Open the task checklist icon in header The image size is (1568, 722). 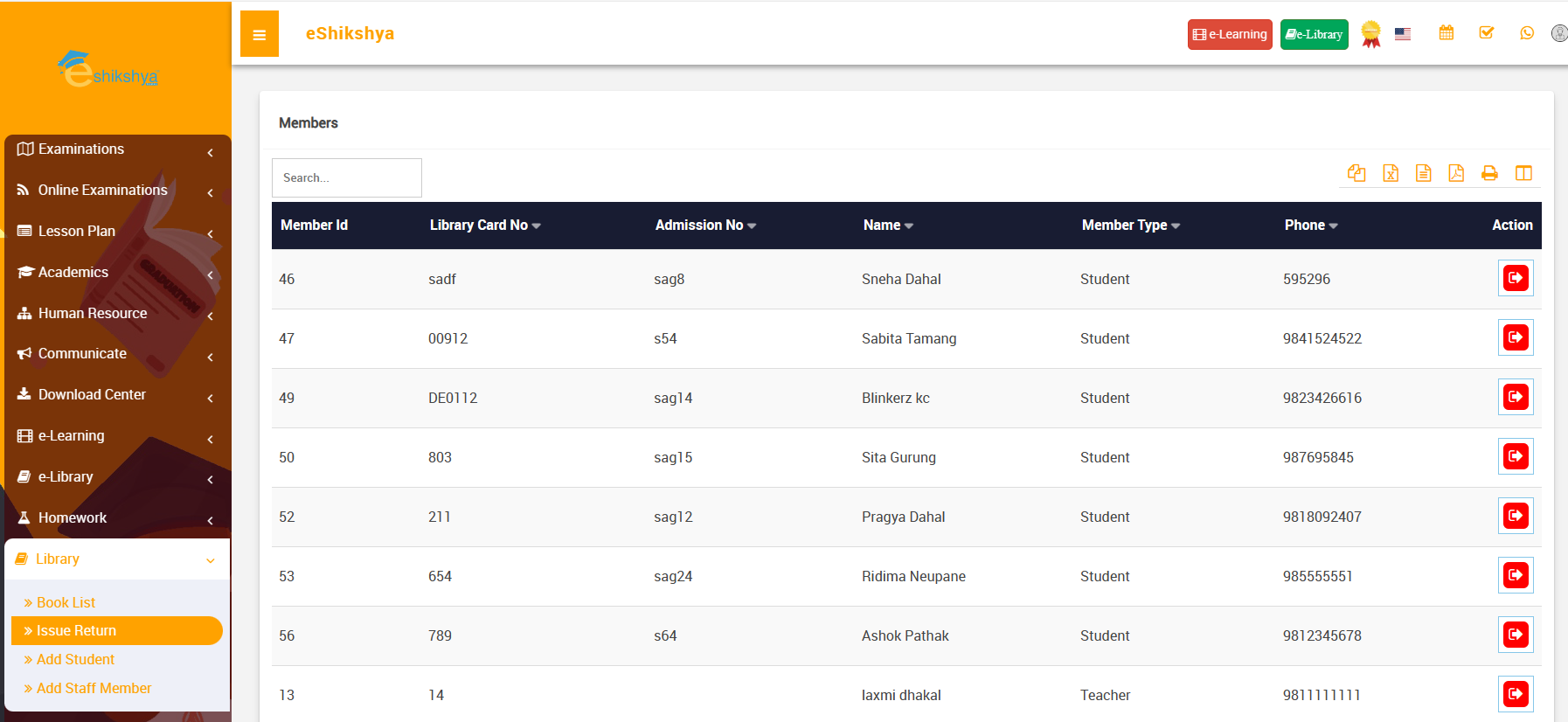click(1487, 33)
